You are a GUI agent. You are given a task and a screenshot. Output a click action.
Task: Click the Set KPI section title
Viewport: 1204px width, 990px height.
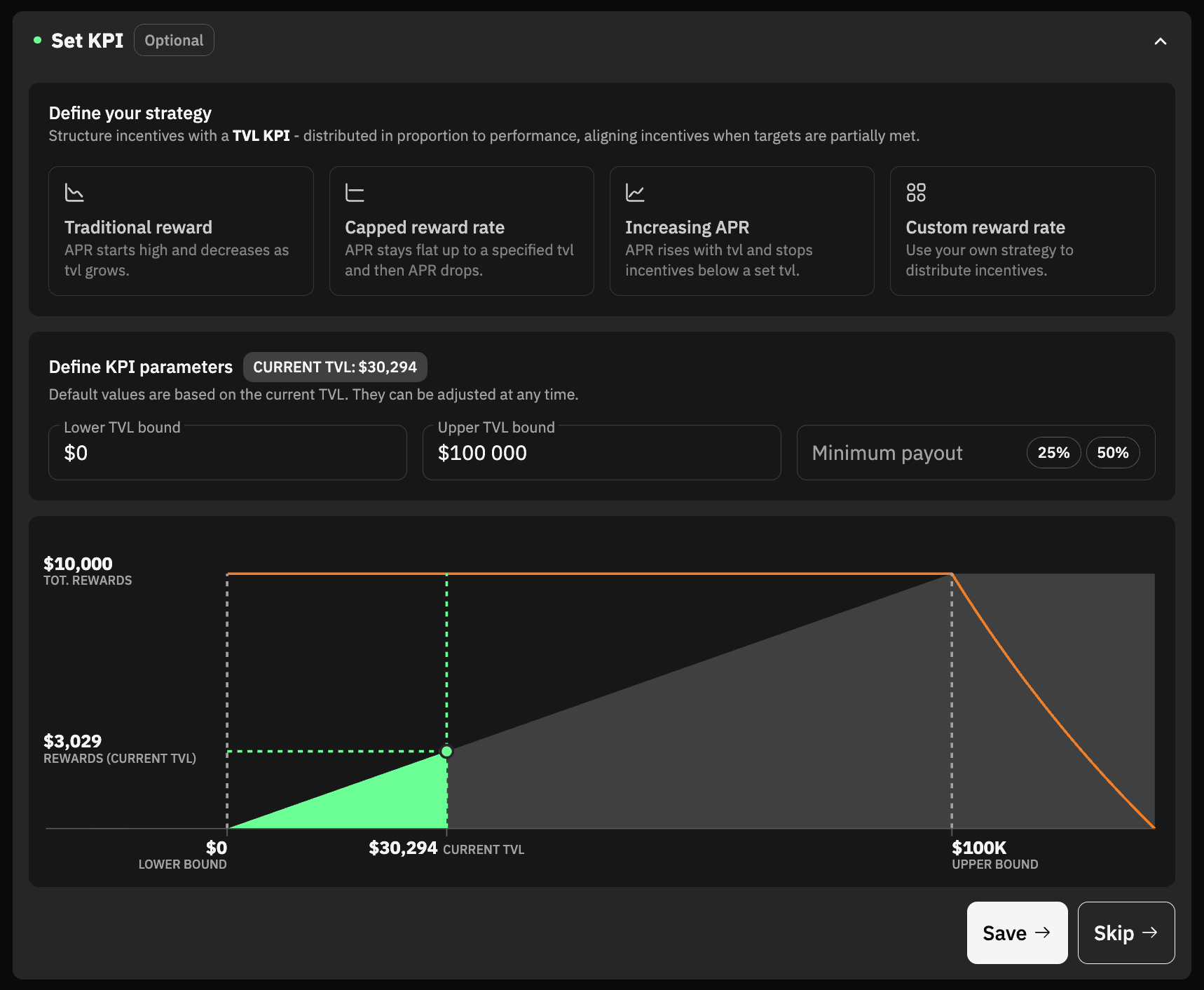(87, 41)
